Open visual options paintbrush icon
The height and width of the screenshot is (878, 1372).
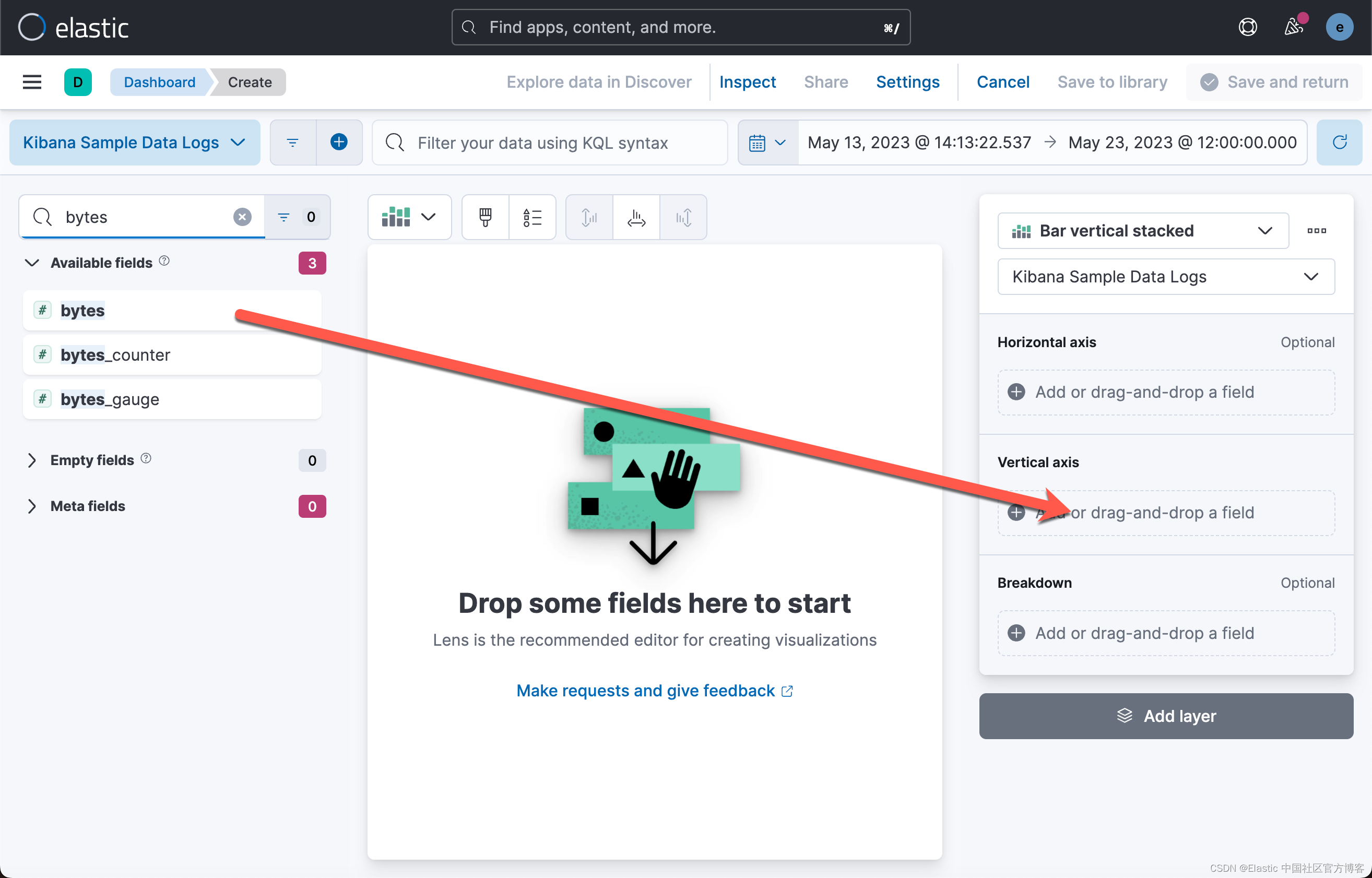pos(486,217)
